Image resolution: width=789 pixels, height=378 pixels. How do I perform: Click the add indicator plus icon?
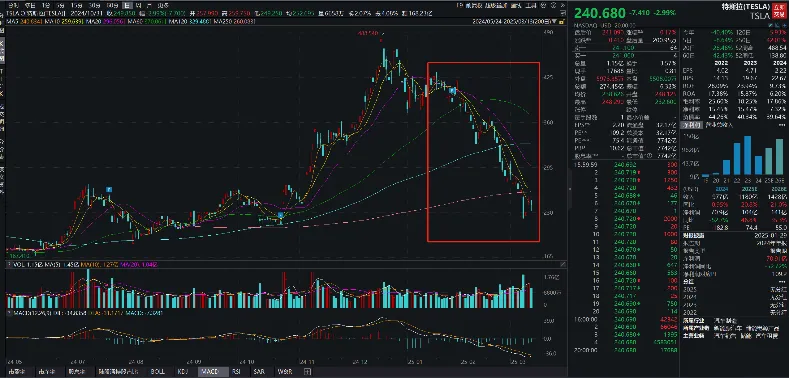point(307,371)
